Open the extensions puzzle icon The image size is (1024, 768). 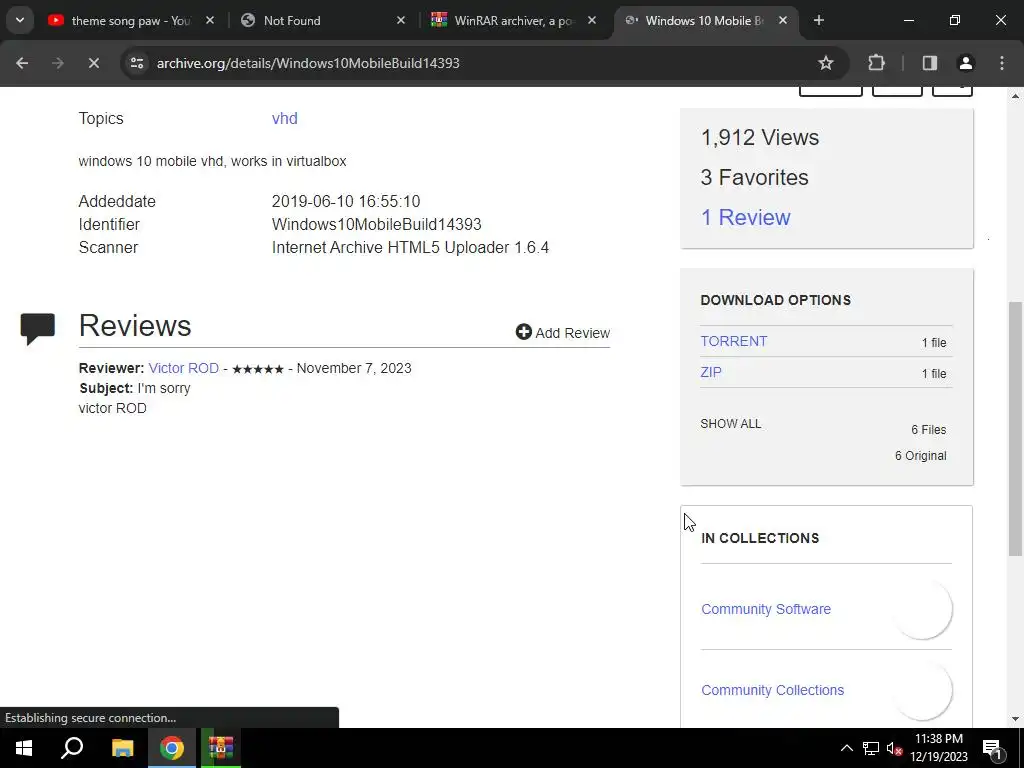coord(876,63)
